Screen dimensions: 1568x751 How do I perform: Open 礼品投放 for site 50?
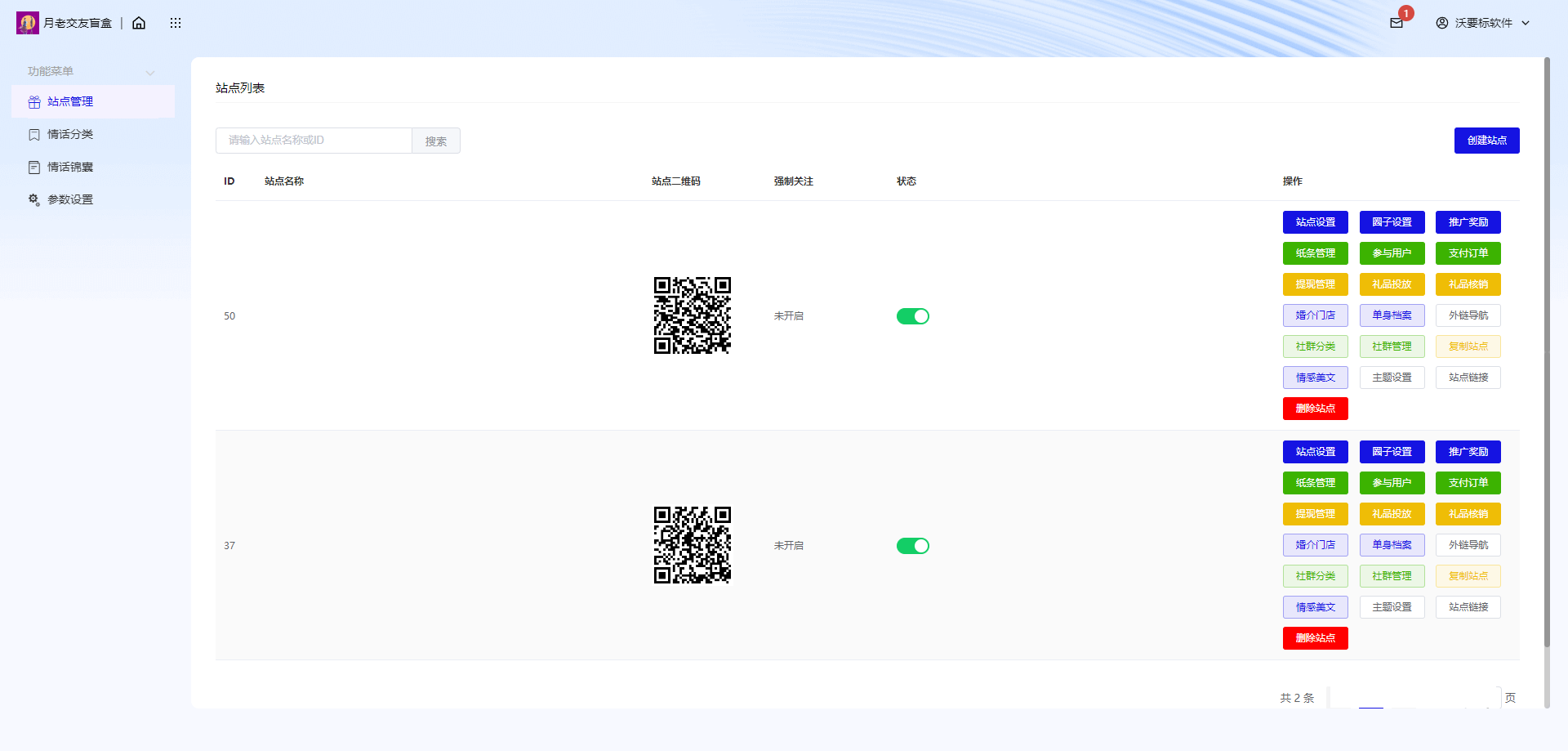tap(1392, 284)
